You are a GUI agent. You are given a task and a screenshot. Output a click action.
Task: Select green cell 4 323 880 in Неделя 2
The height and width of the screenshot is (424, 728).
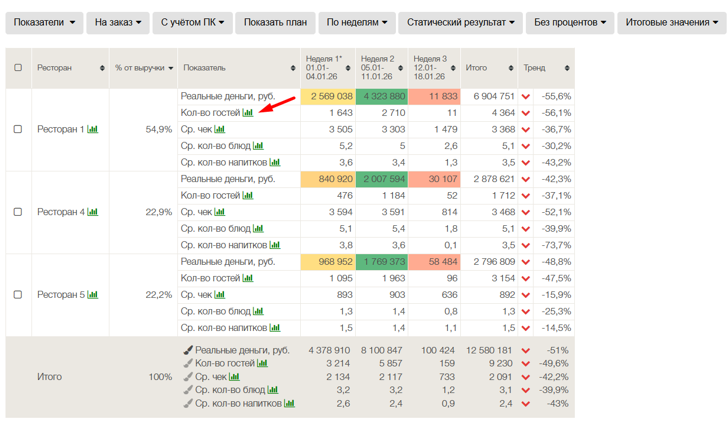tap(382, 96)
